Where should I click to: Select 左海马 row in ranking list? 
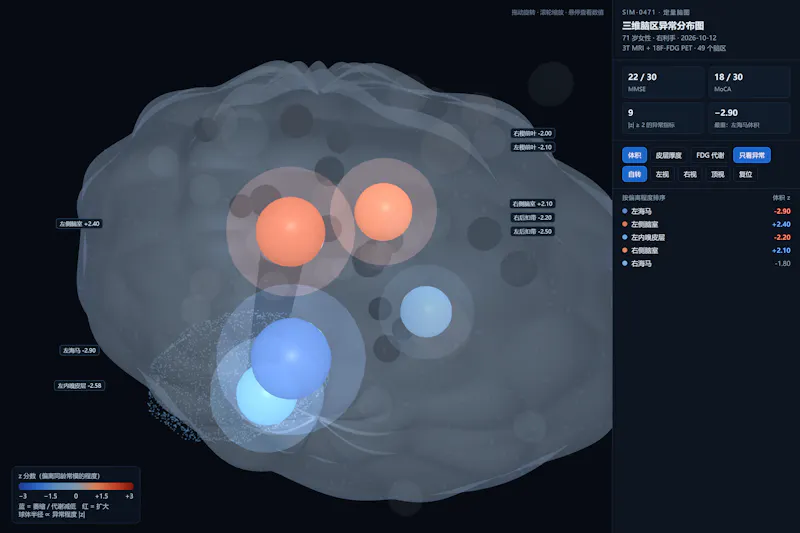click(706, 211)
